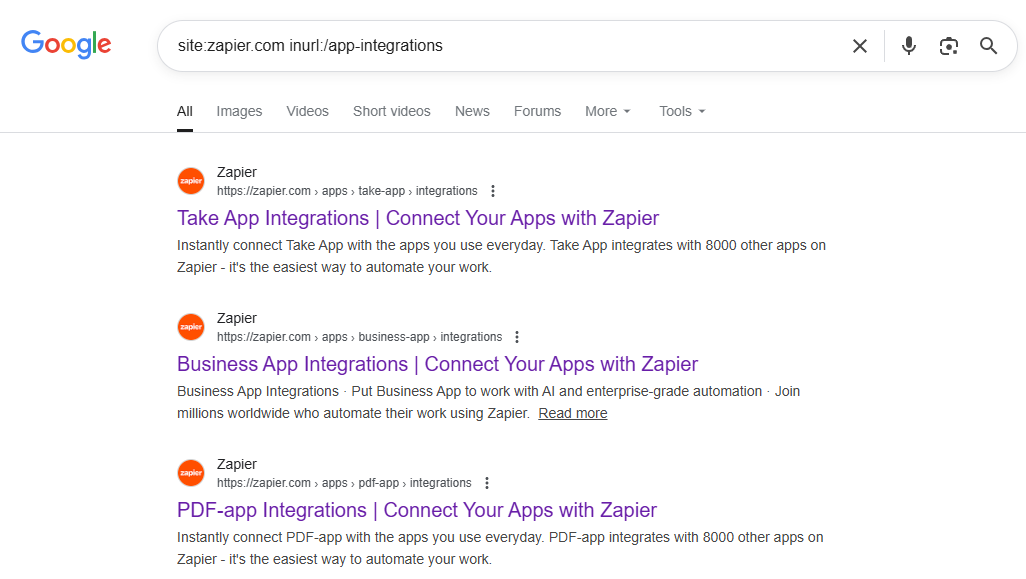Screen dimensions: 1026x579
Task: Start voice search with the microphone icon
Action: pos(908,46)
